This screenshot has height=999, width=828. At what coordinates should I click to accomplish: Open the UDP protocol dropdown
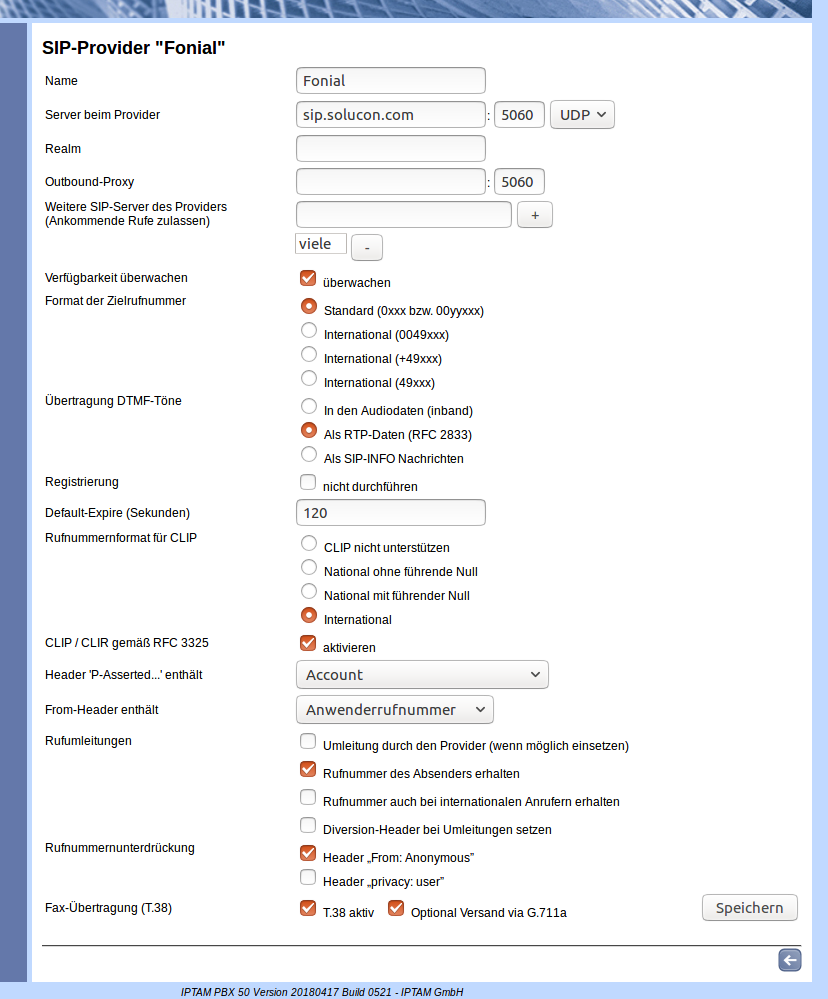tap(582, 115)
